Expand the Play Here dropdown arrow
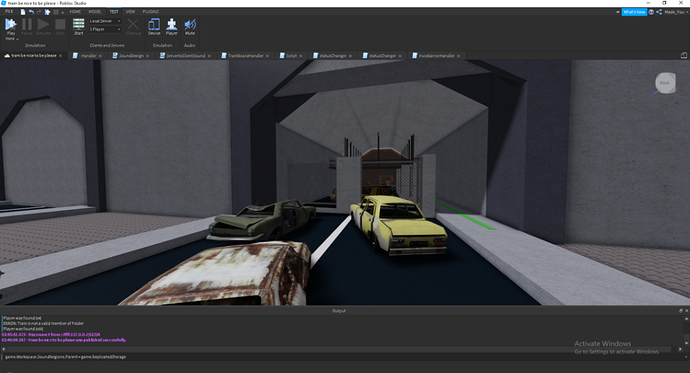 (x=17, y=39)
